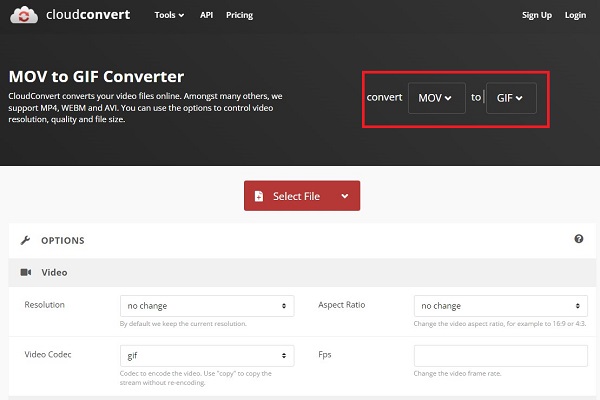The height and width of the screenshot is (400, 600).
Task: Open the API page
Action: [x=206, y=15]
